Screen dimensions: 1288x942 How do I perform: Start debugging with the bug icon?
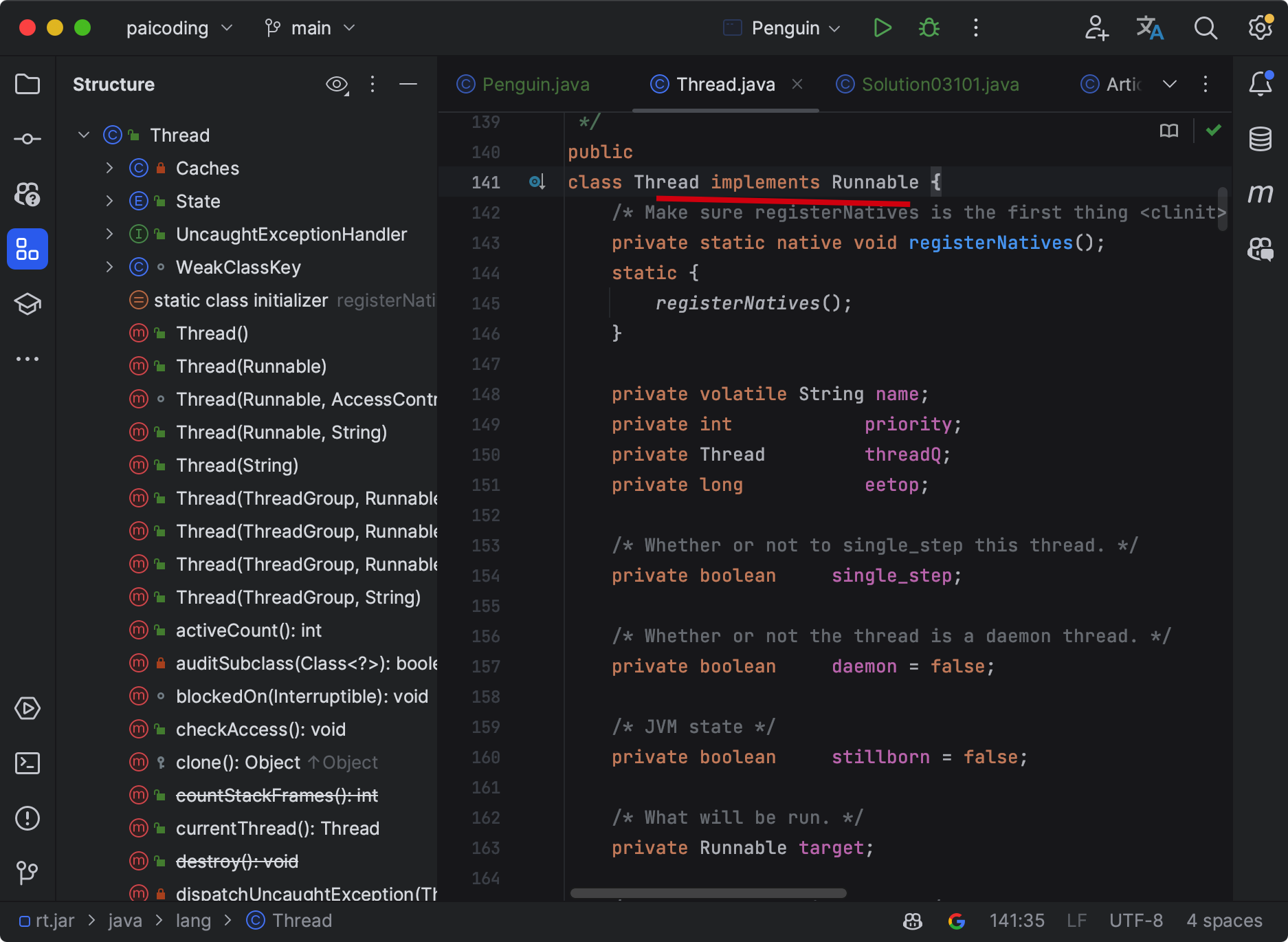(929, 28)
